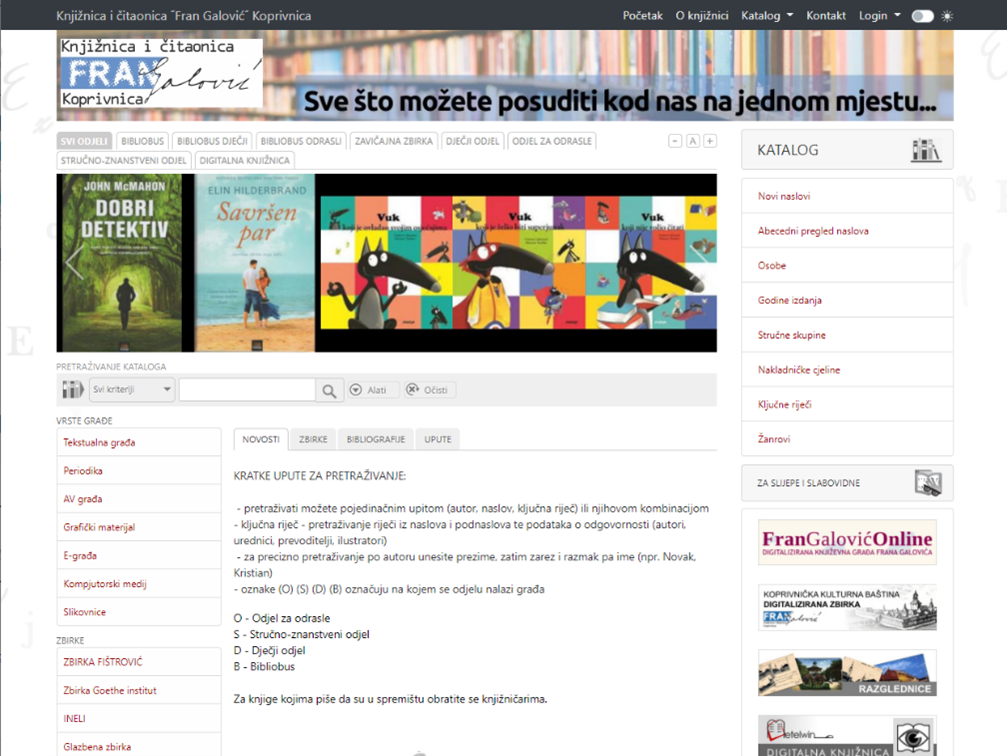This screenshot has height=756, width=1007.
Task: Open the Kontakt page
Action: click(x=826, y=15)
